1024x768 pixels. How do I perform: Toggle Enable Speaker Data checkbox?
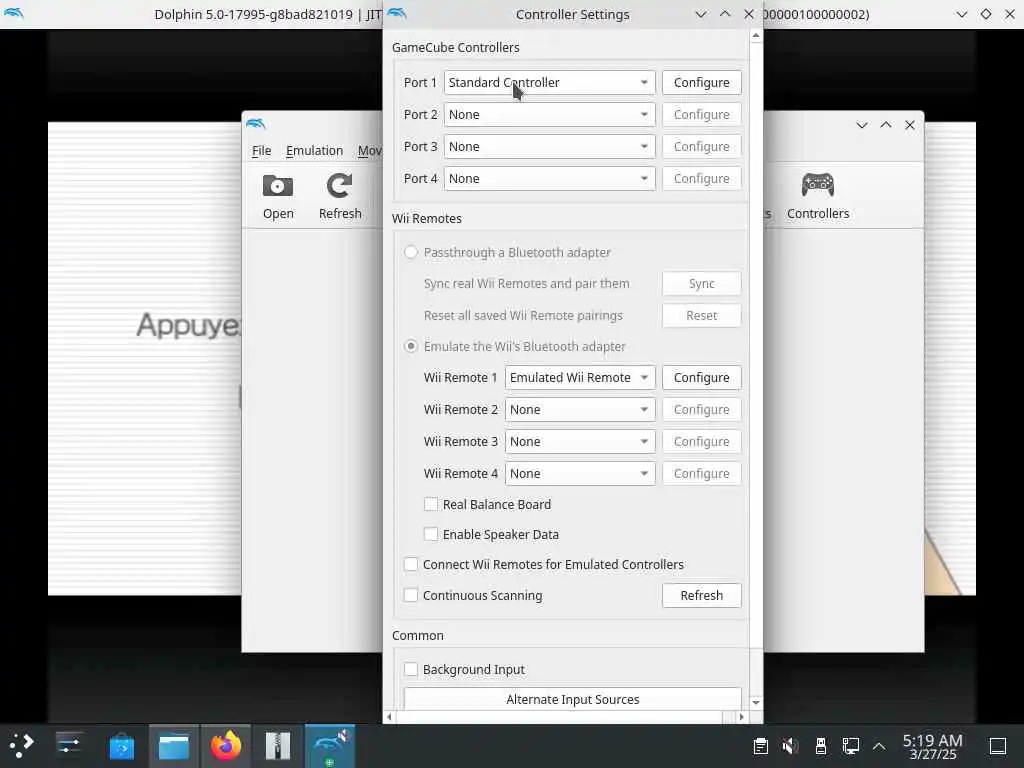(431, 534)
